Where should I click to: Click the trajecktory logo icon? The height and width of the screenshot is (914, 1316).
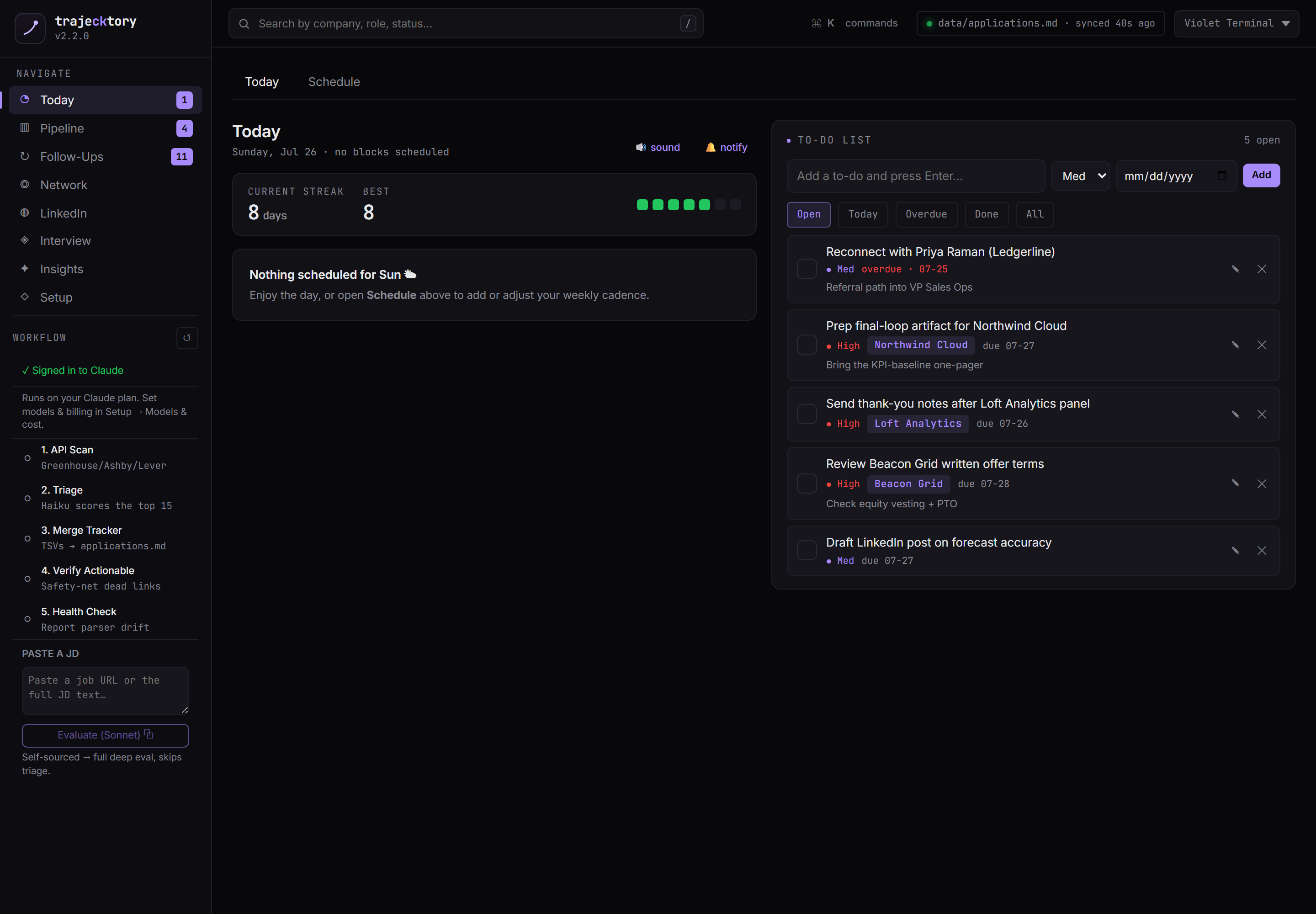[x=30, y=28]
